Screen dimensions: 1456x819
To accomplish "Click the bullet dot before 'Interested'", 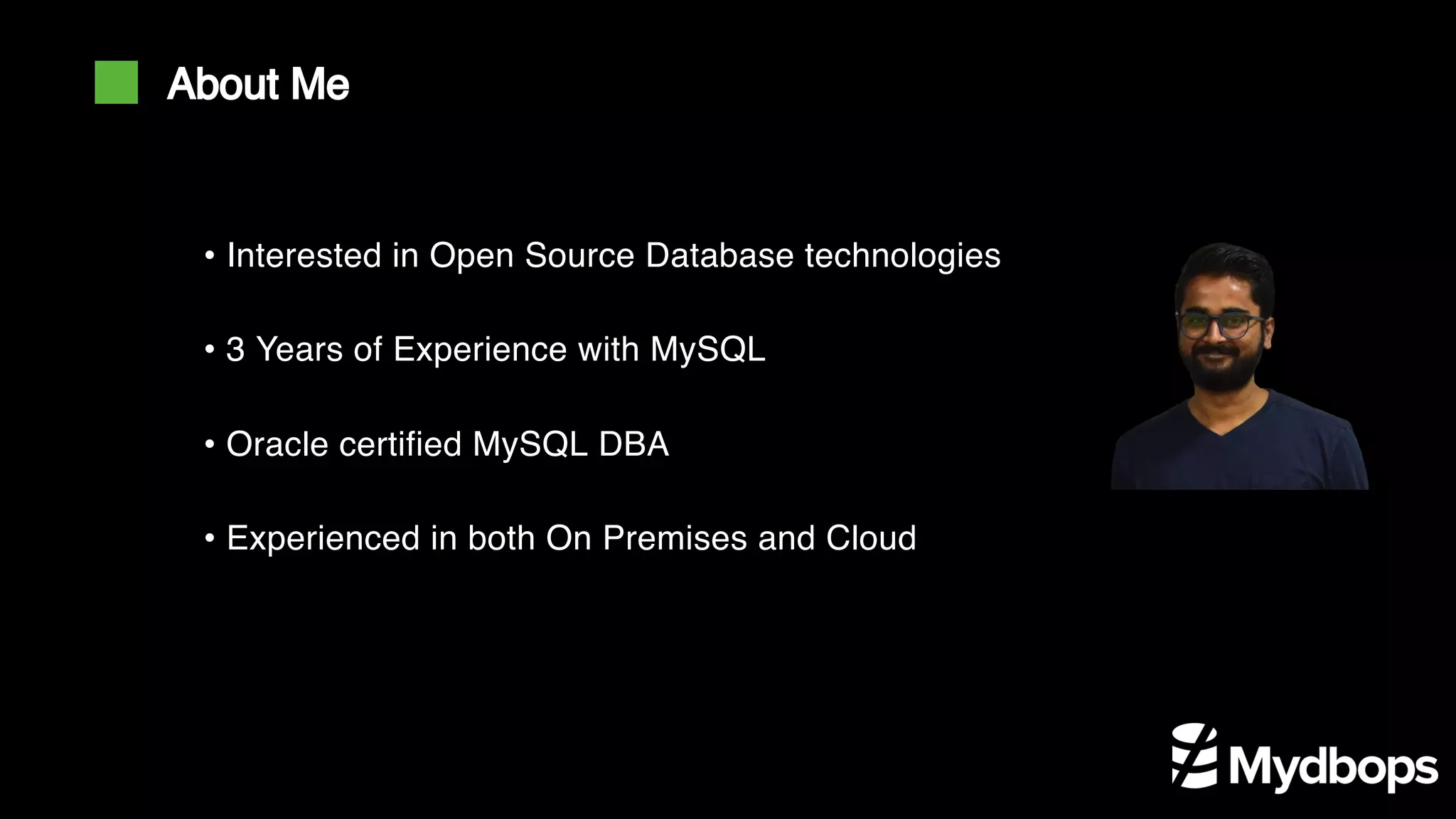I will pos(209,256).
